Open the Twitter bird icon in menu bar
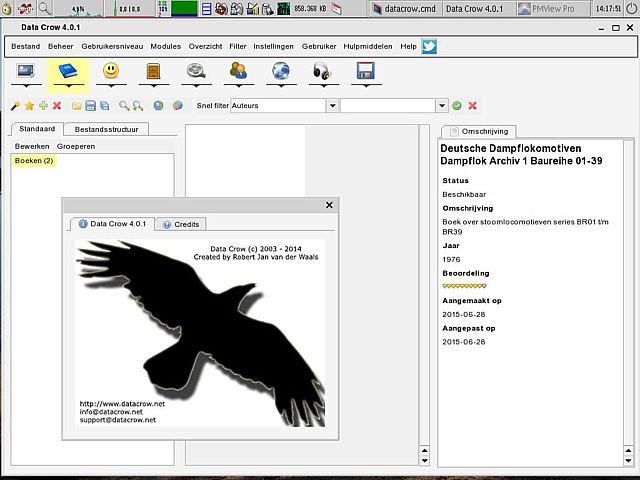Viewport: 640px width, 480px height. pos(429,46)
